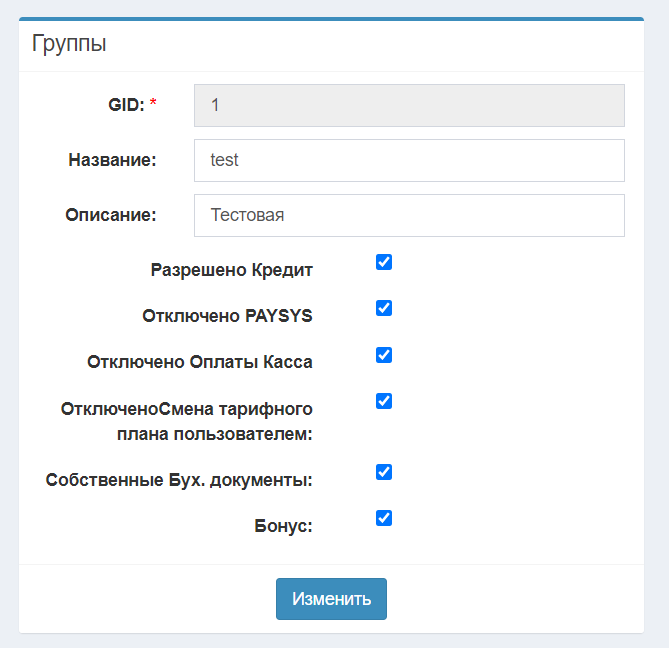This screenshot has height=648, width=669.
Task: Uncheck the Разрешено Кредит checkbox
Action: click(384, 262)
